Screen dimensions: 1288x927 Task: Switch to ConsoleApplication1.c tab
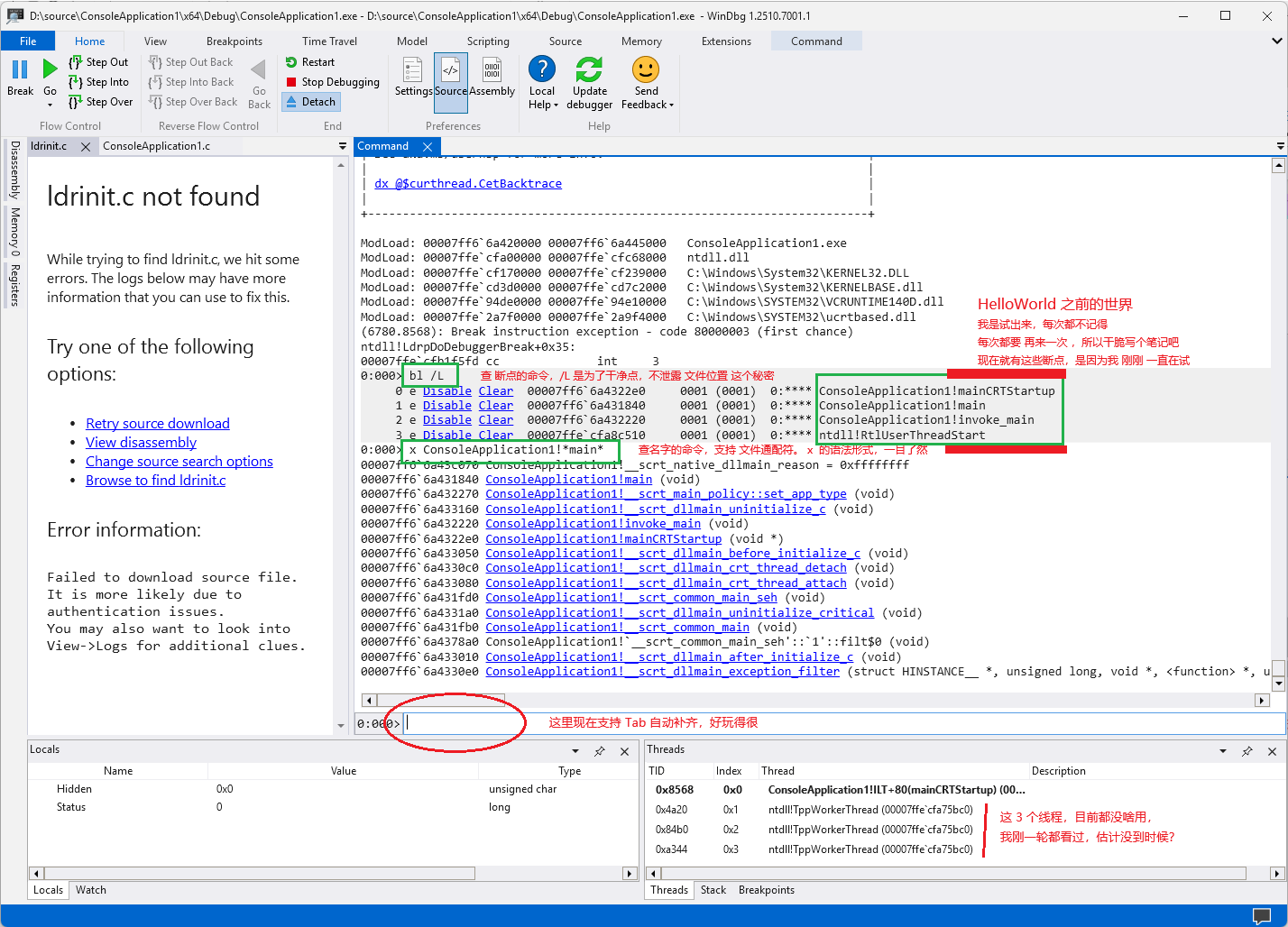(x=156, y=146)
